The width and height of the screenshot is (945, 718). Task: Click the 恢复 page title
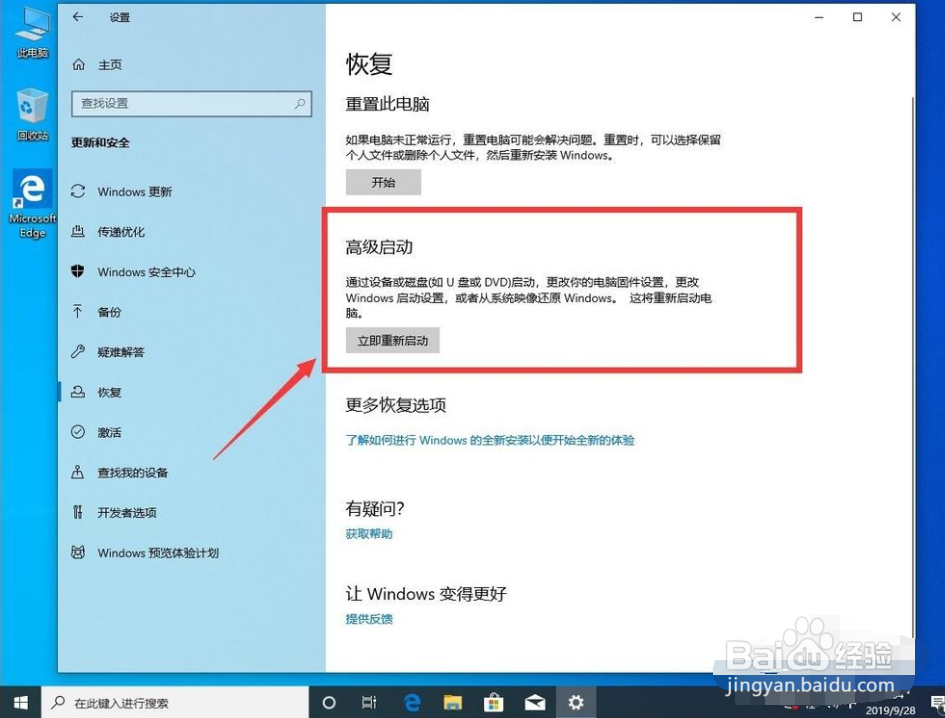pyautogui.click(x=369, y=64)
